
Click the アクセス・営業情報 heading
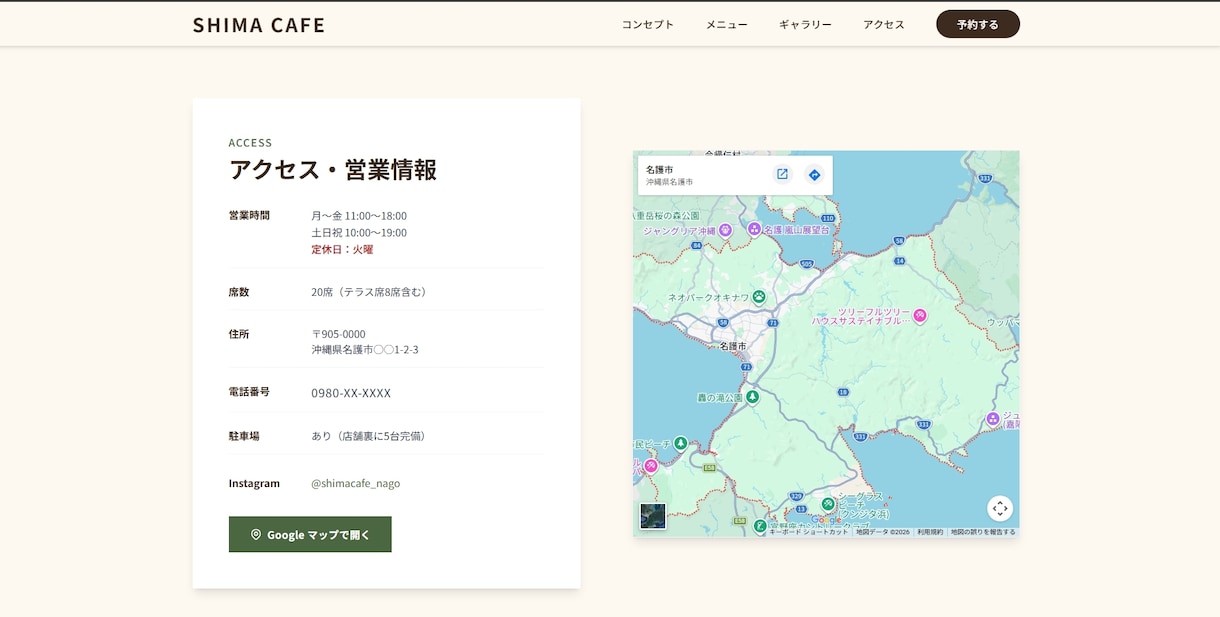click(x=333, y=170)
